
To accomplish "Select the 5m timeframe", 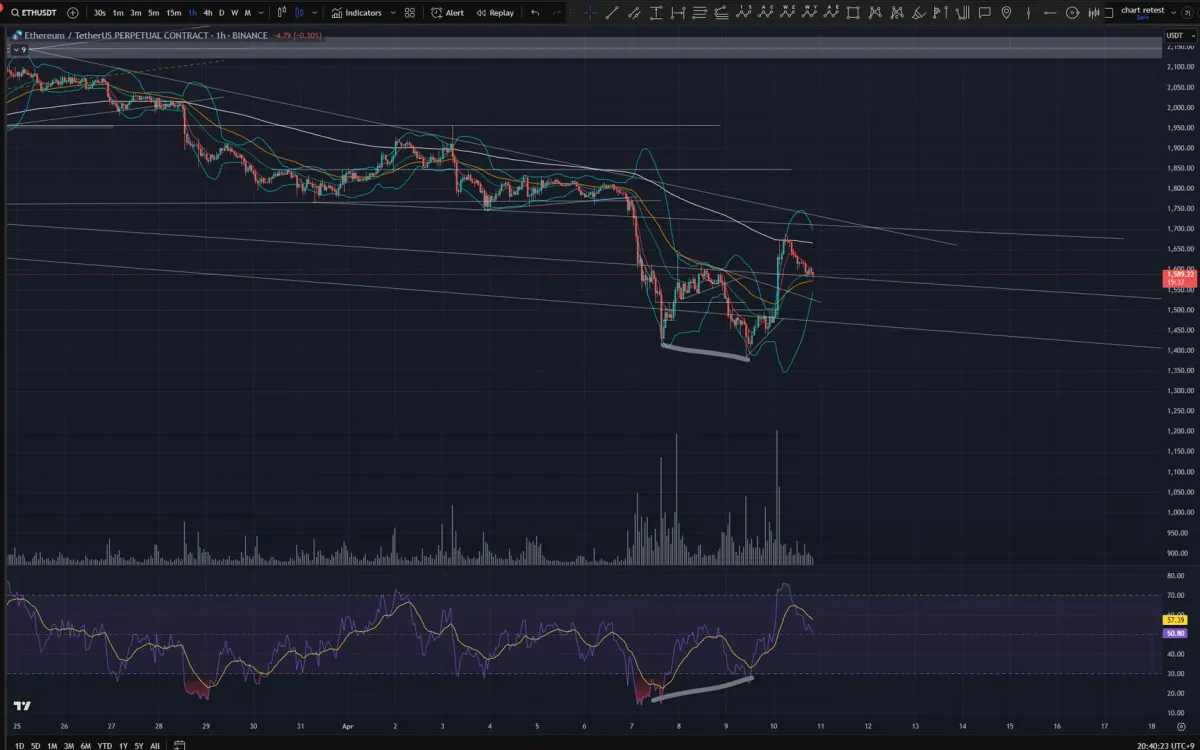I will [154, 13].
